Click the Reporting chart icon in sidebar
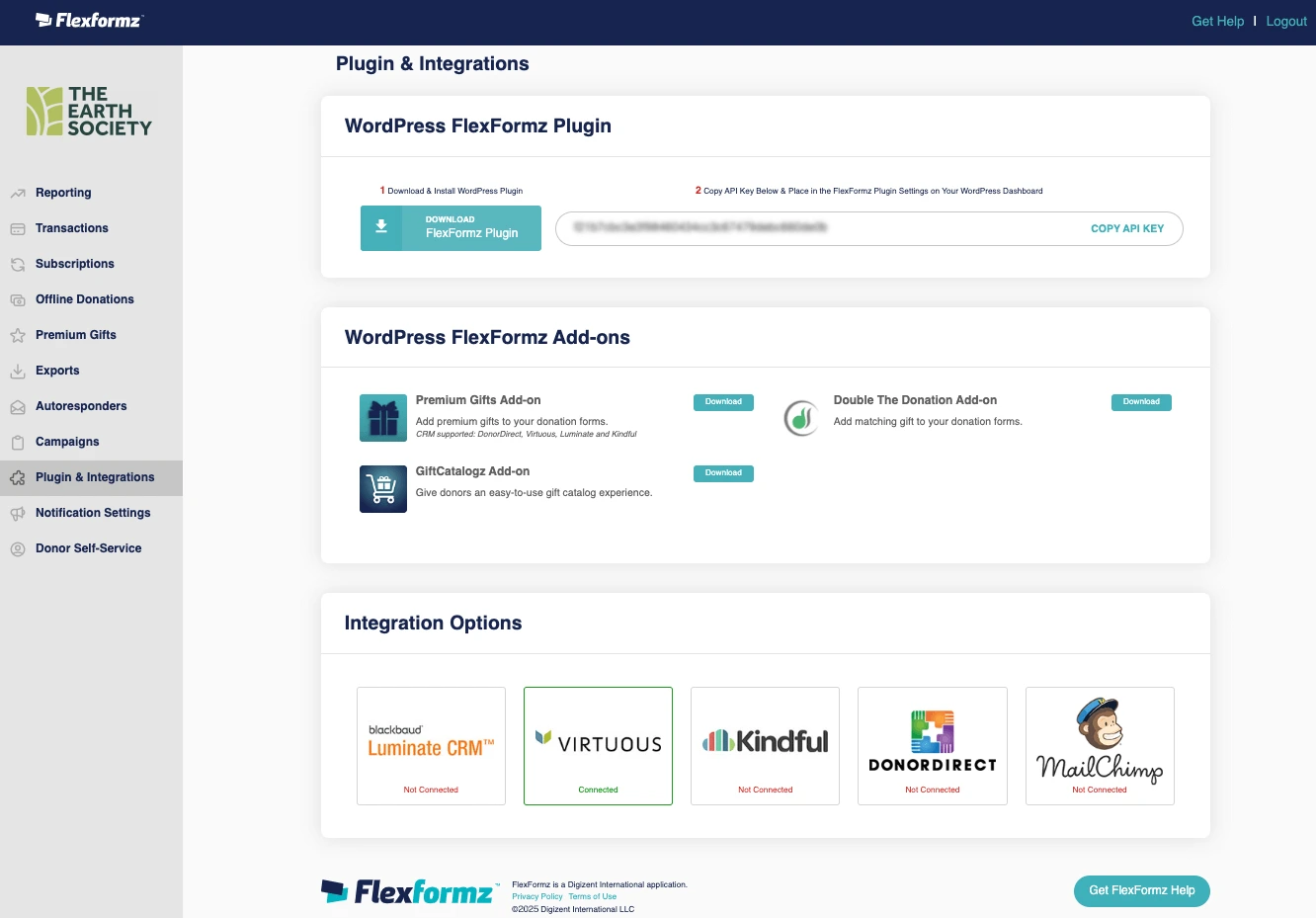The height and width of the screenshot is (918, 1316). (x=18, y=194)
